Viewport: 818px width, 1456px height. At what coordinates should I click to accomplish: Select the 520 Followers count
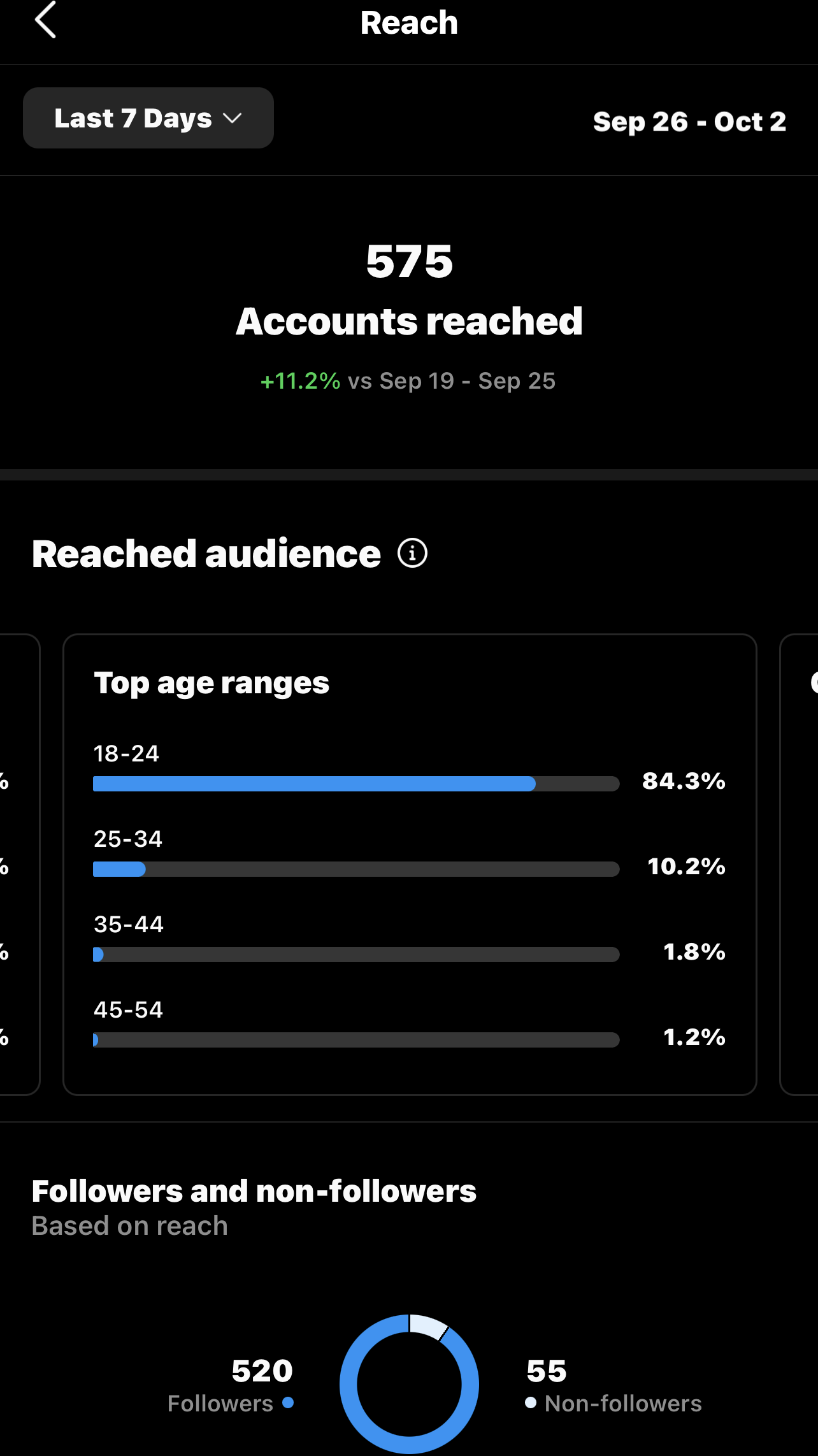[x=262, y=1371]
